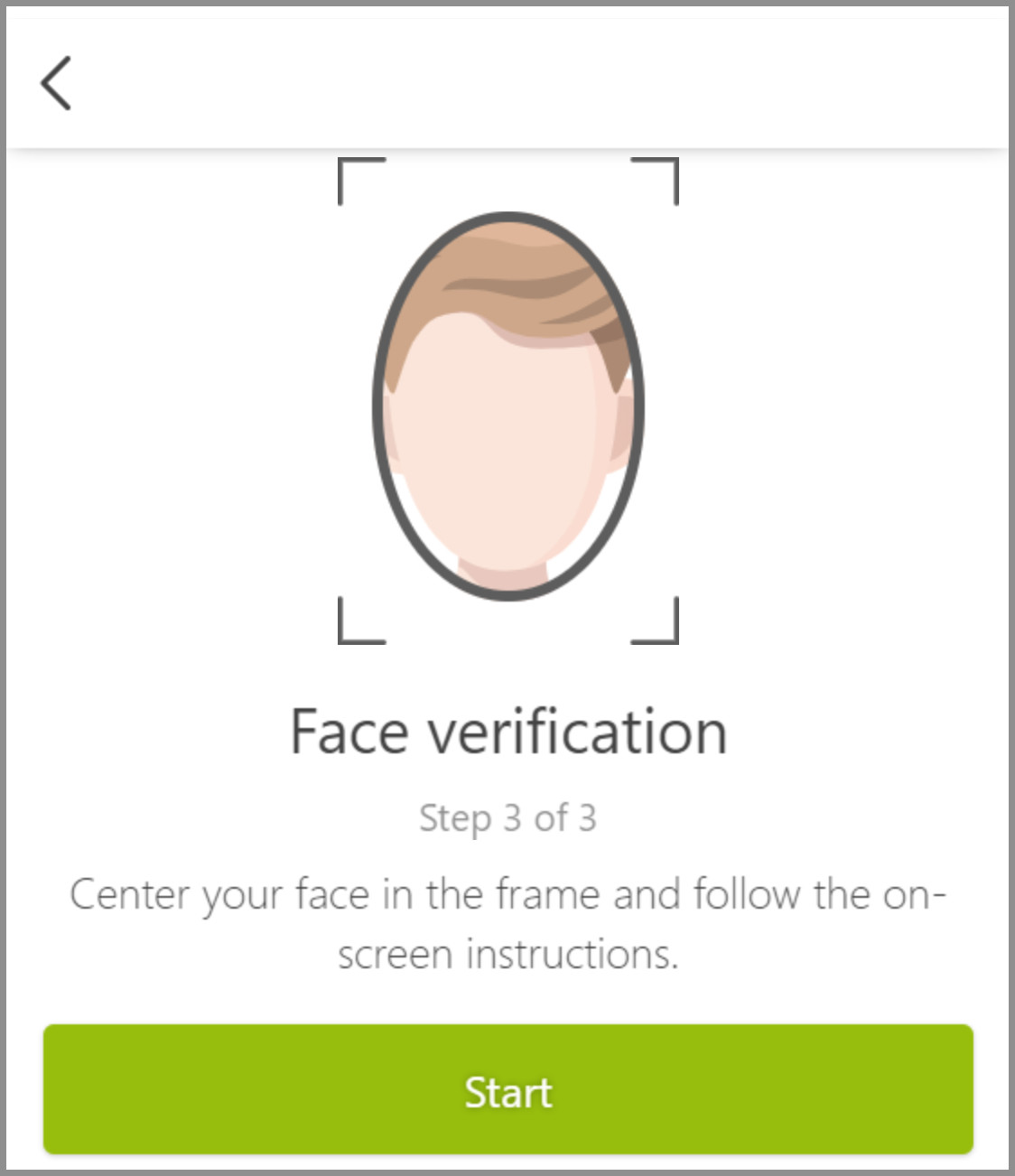Go back using the left chevron arrow
The image size is (1015, 1176).
56,83
